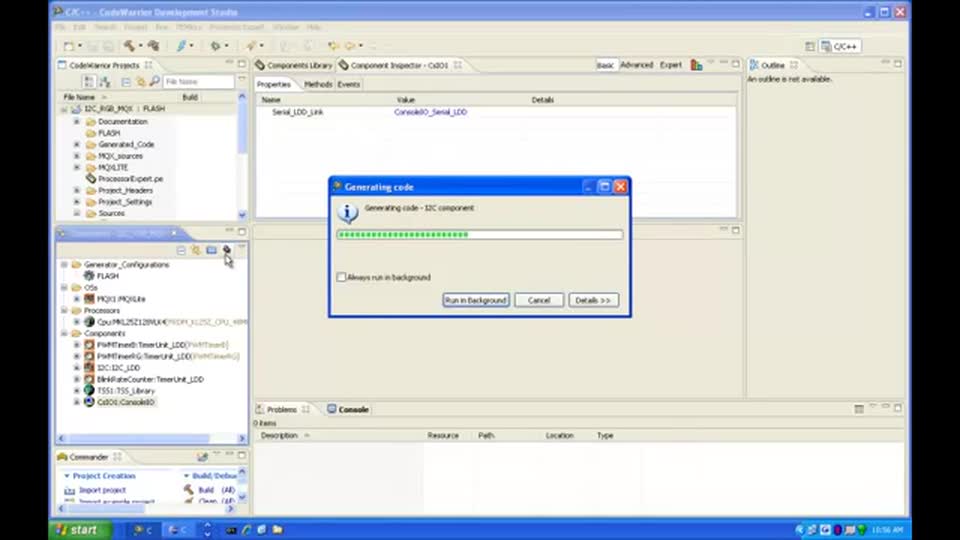Viewport: 960px width, 540px height.
Task: Expand the MQX1:MQXLite node
Action: 77,299
